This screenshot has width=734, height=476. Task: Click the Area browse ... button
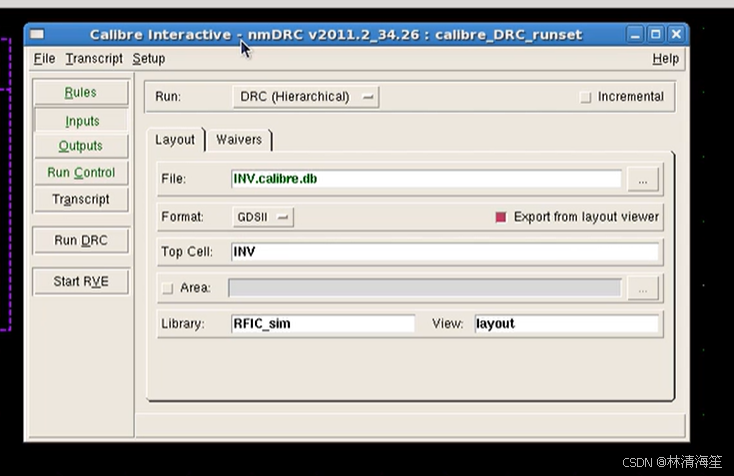tap(643, 289)
